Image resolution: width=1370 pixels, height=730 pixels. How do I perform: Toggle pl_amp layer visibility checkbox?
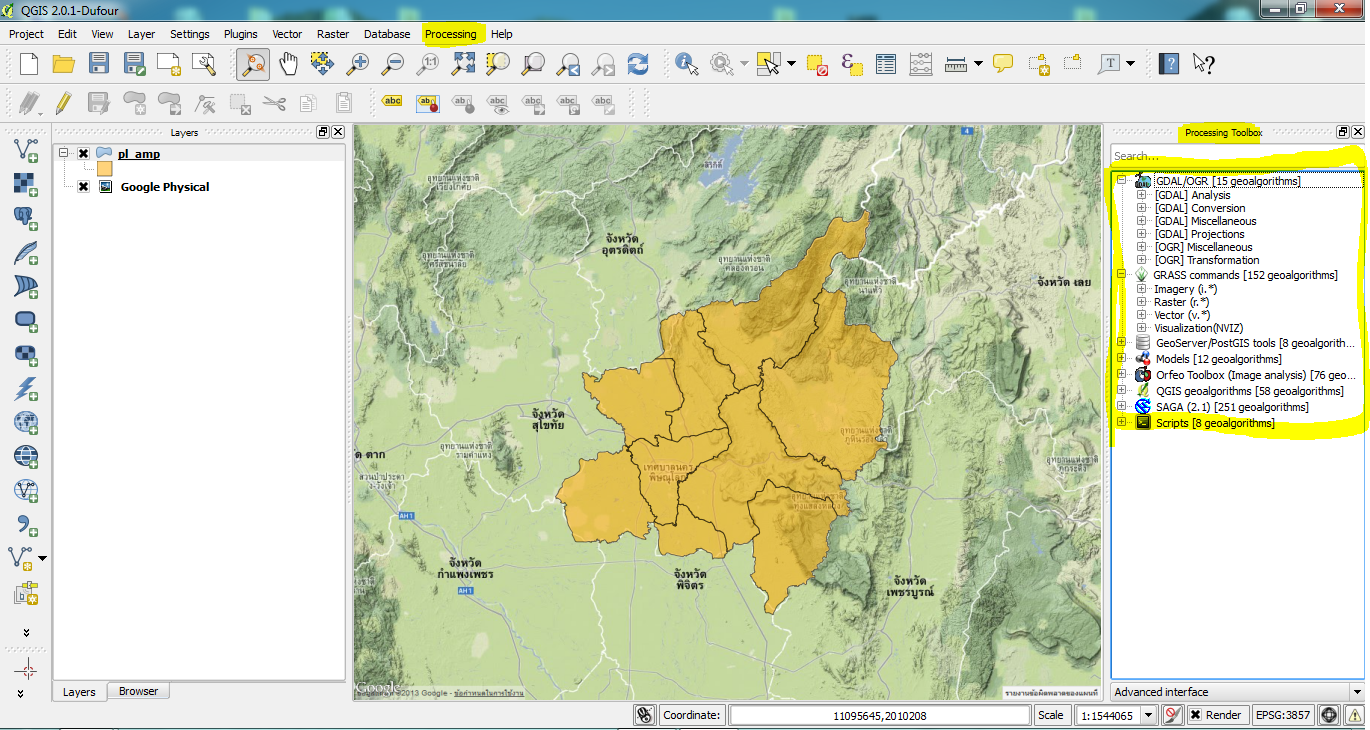83,154
